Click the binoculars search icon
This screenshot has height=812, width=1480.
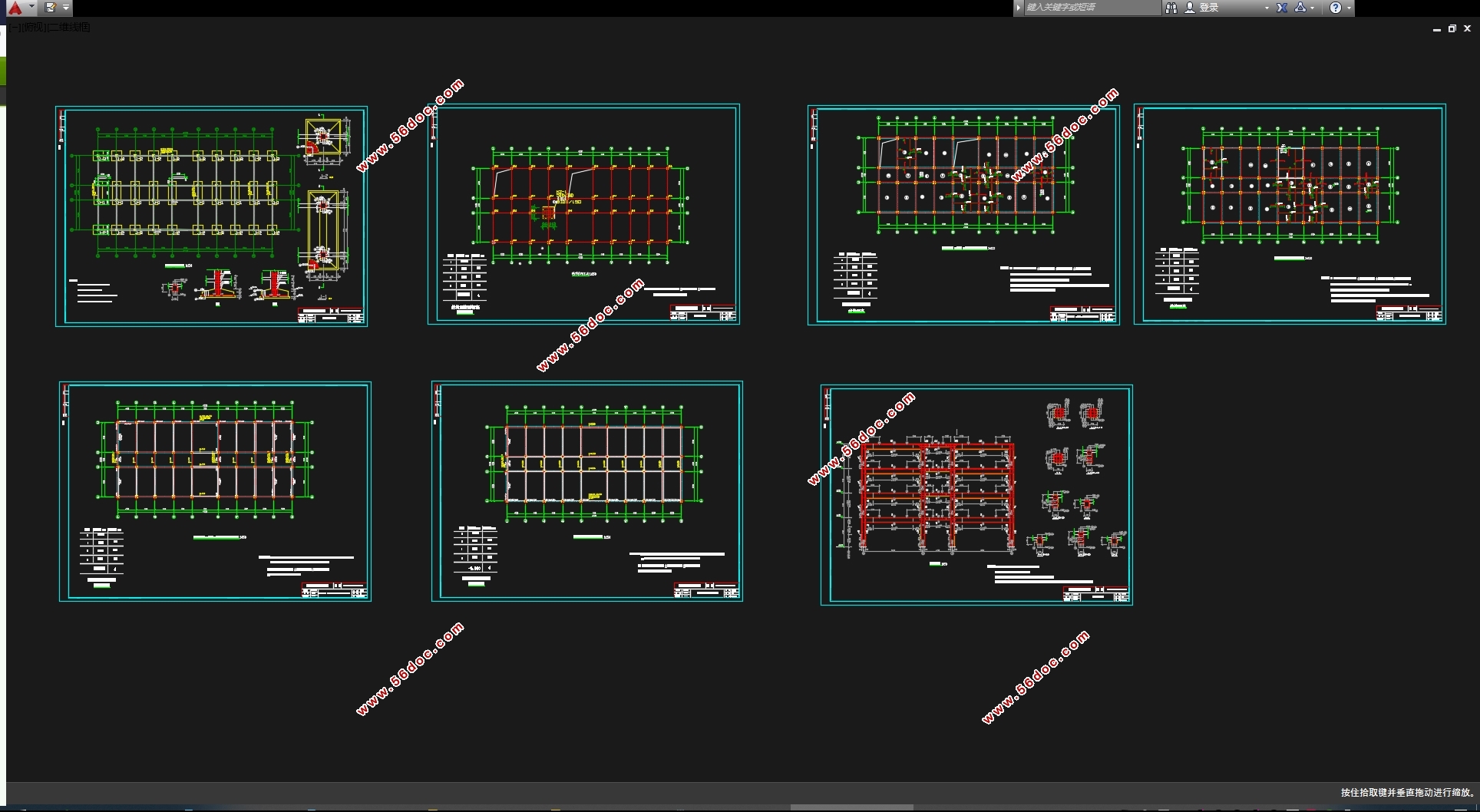pyautogui.click(x=1171, y=8)
